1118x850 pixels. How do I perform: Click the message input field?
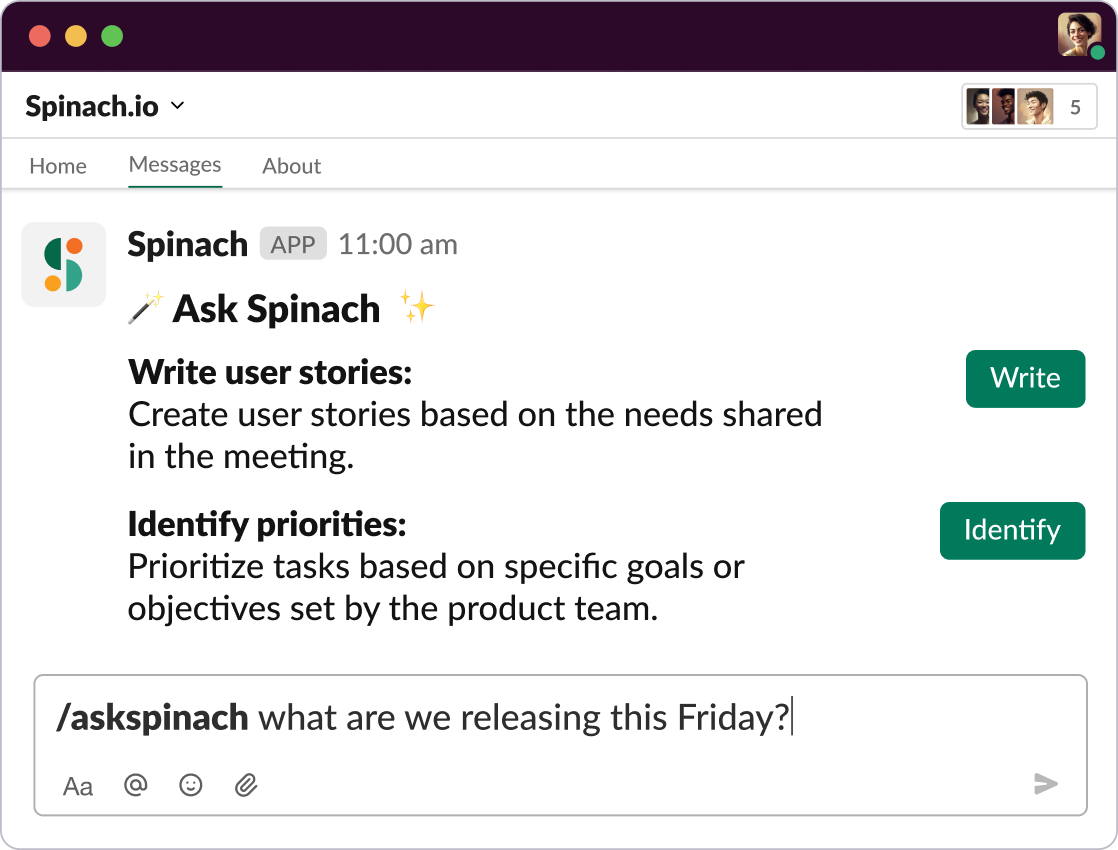pyautogui.click(x=560, y=718)
